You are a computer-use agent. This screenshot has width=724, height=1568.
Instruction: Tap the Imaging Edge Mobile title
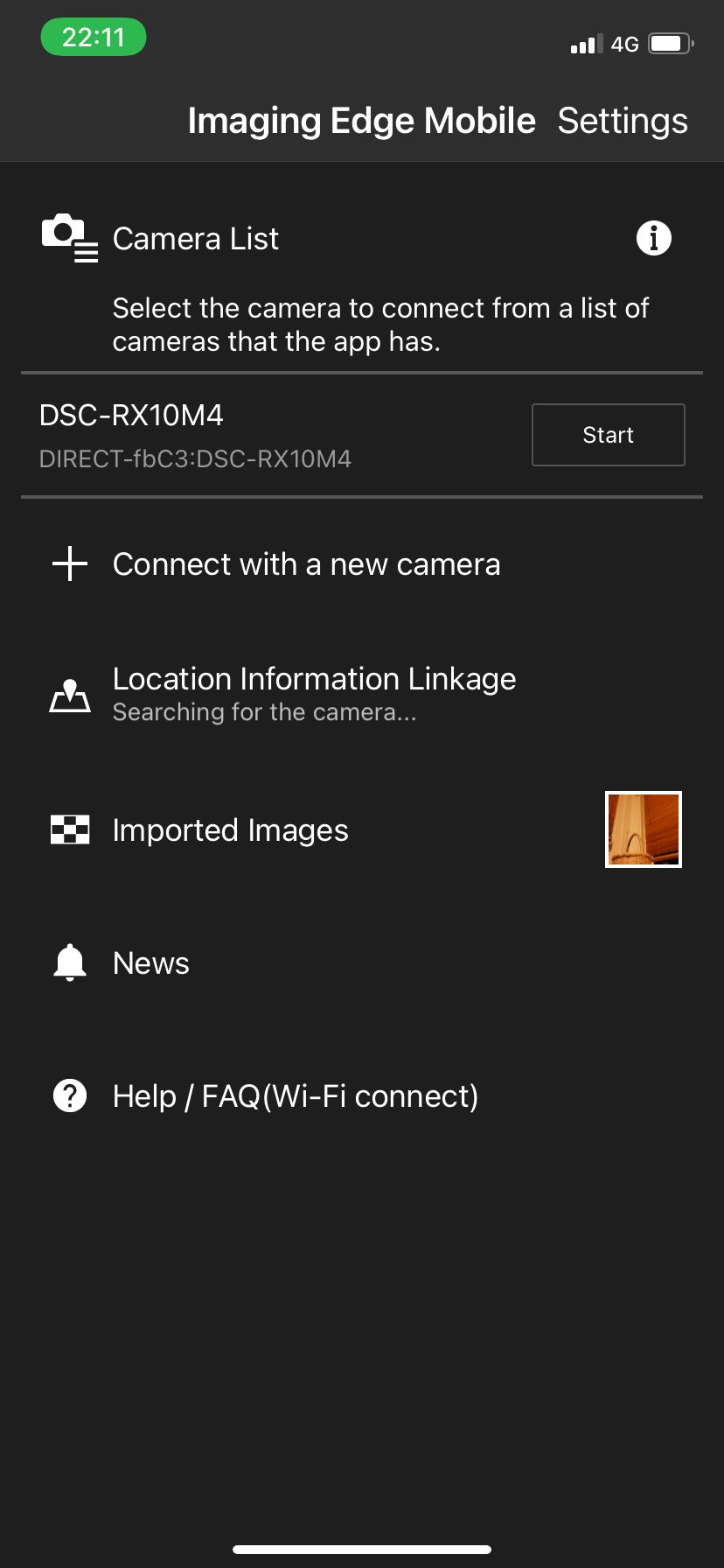coord(361,121)
